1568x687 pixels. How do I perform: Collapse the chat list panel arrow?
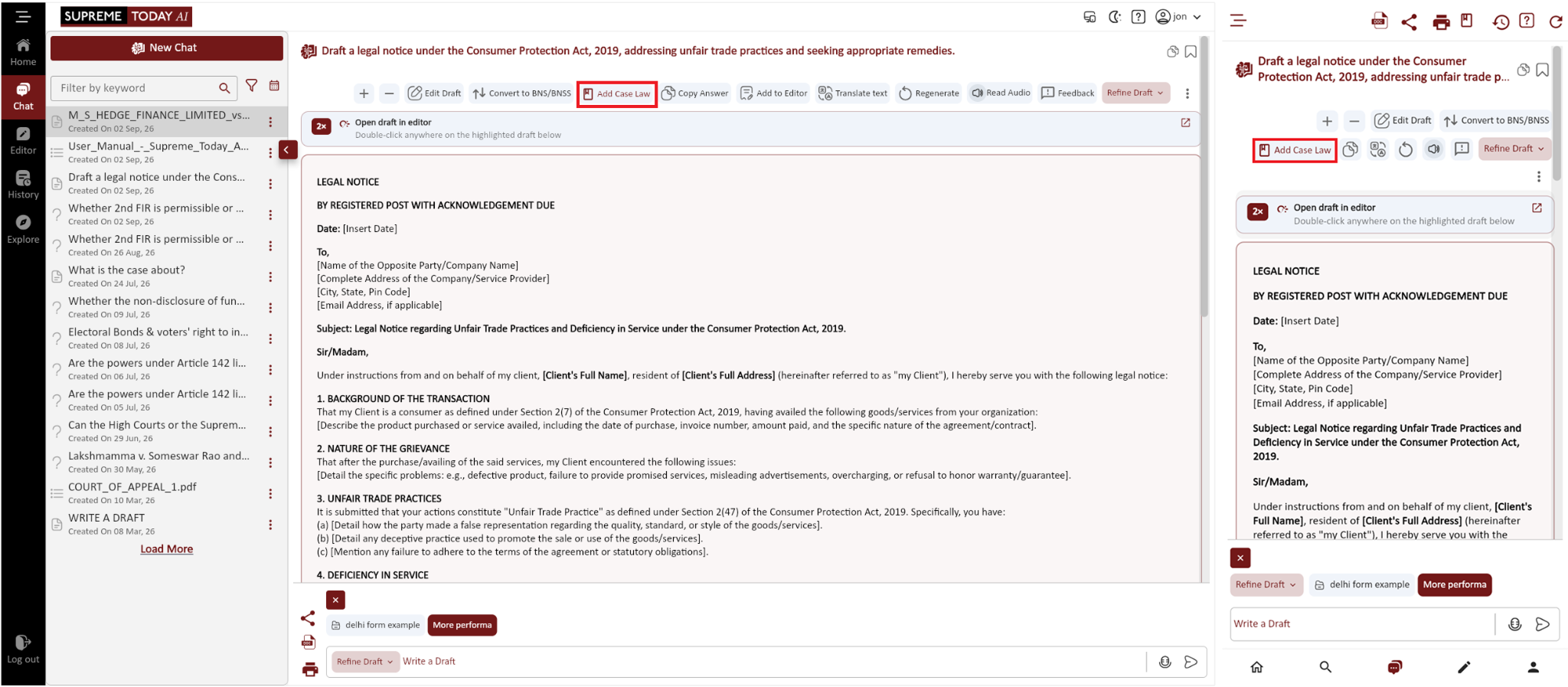[287, 150]
